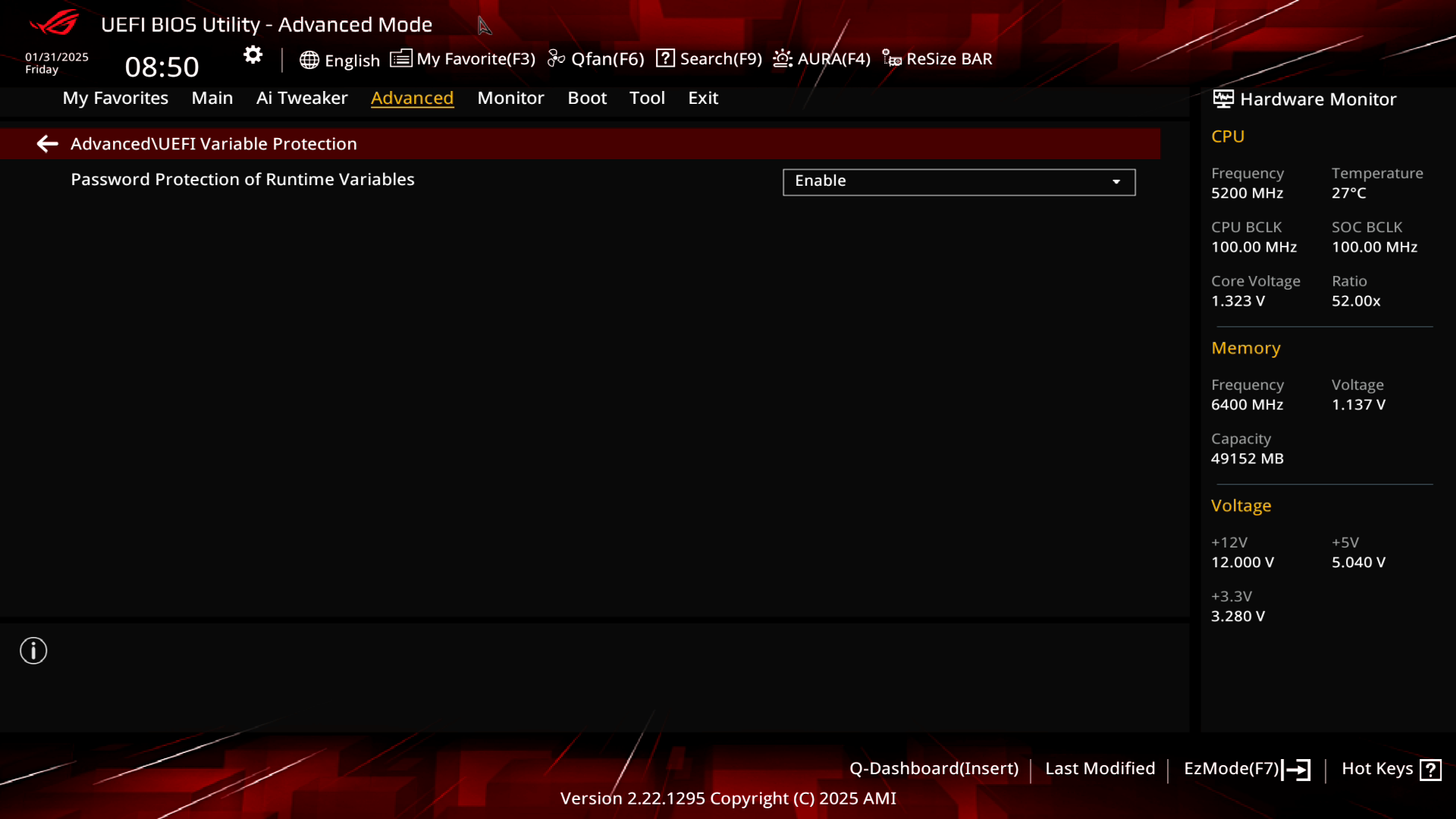Image resolution: width=1456 pixels, height=819 pixels.
Task: Navigate to Main tab
Action: [212, 97]
